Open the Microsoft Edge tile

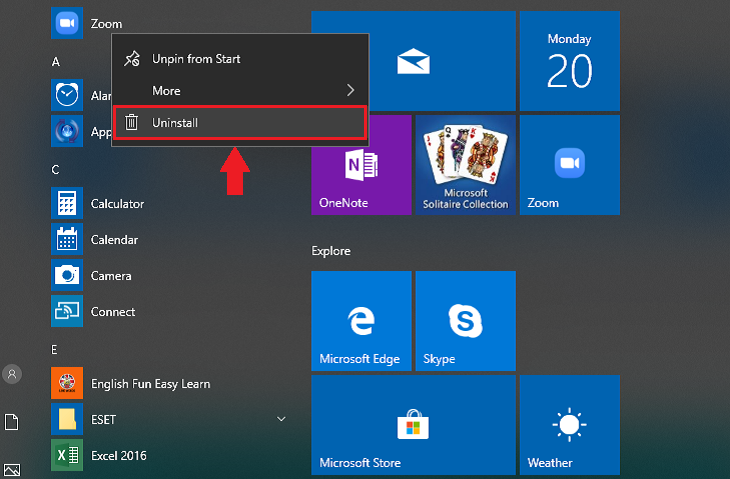point(361,321)
